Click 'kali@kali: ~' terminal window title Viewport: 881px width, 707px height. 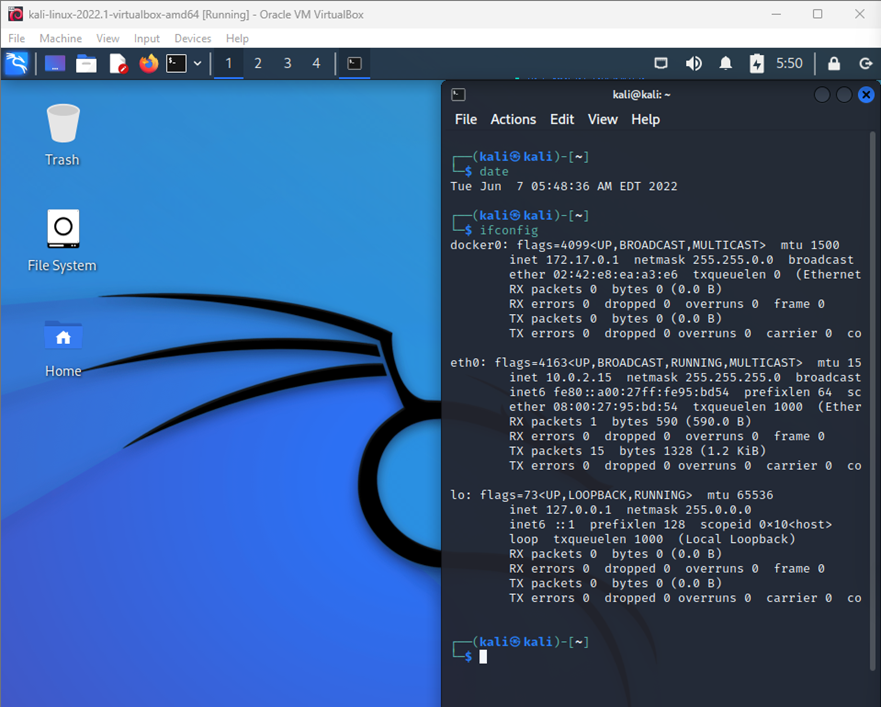tap(641, 95)
